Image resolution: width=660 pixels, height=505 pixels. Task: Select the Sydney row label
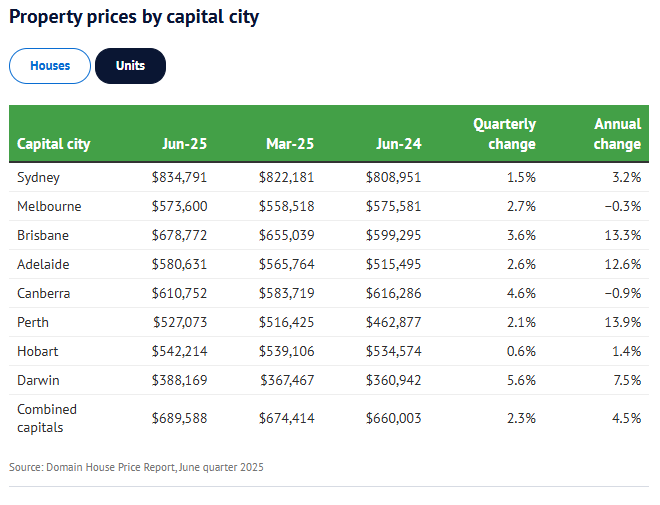click(39, 177)
